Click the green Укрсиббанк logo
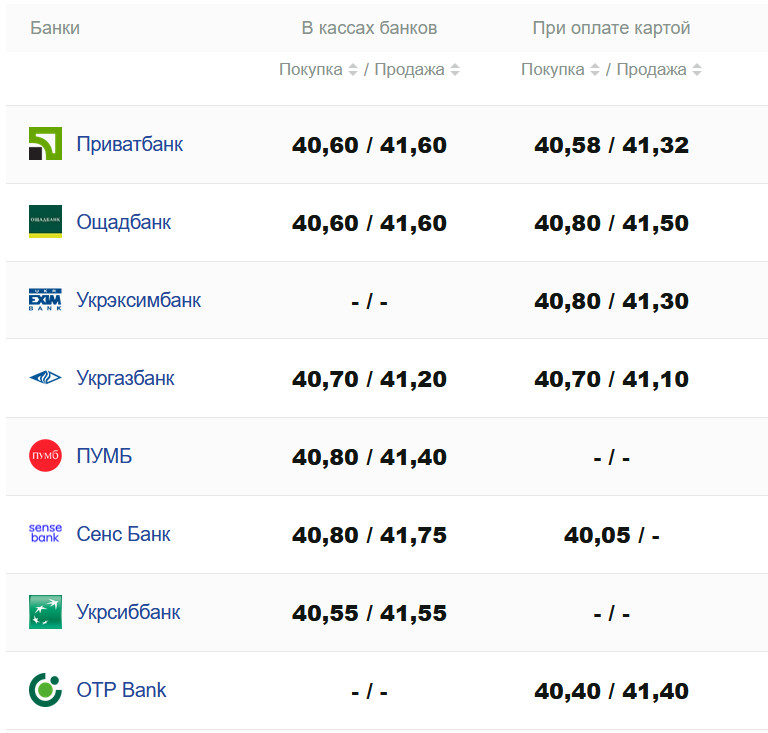Image resolution: width=768 pixels, height=733 pixels. [x=45, y=612]
